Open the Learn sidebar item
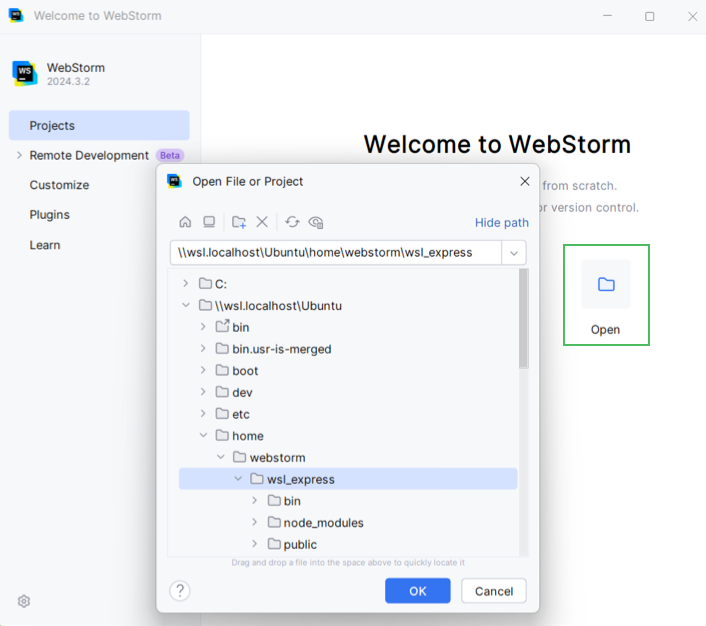Screen dimensions: 706x626 pyautogui.click(x=45, y=245)
